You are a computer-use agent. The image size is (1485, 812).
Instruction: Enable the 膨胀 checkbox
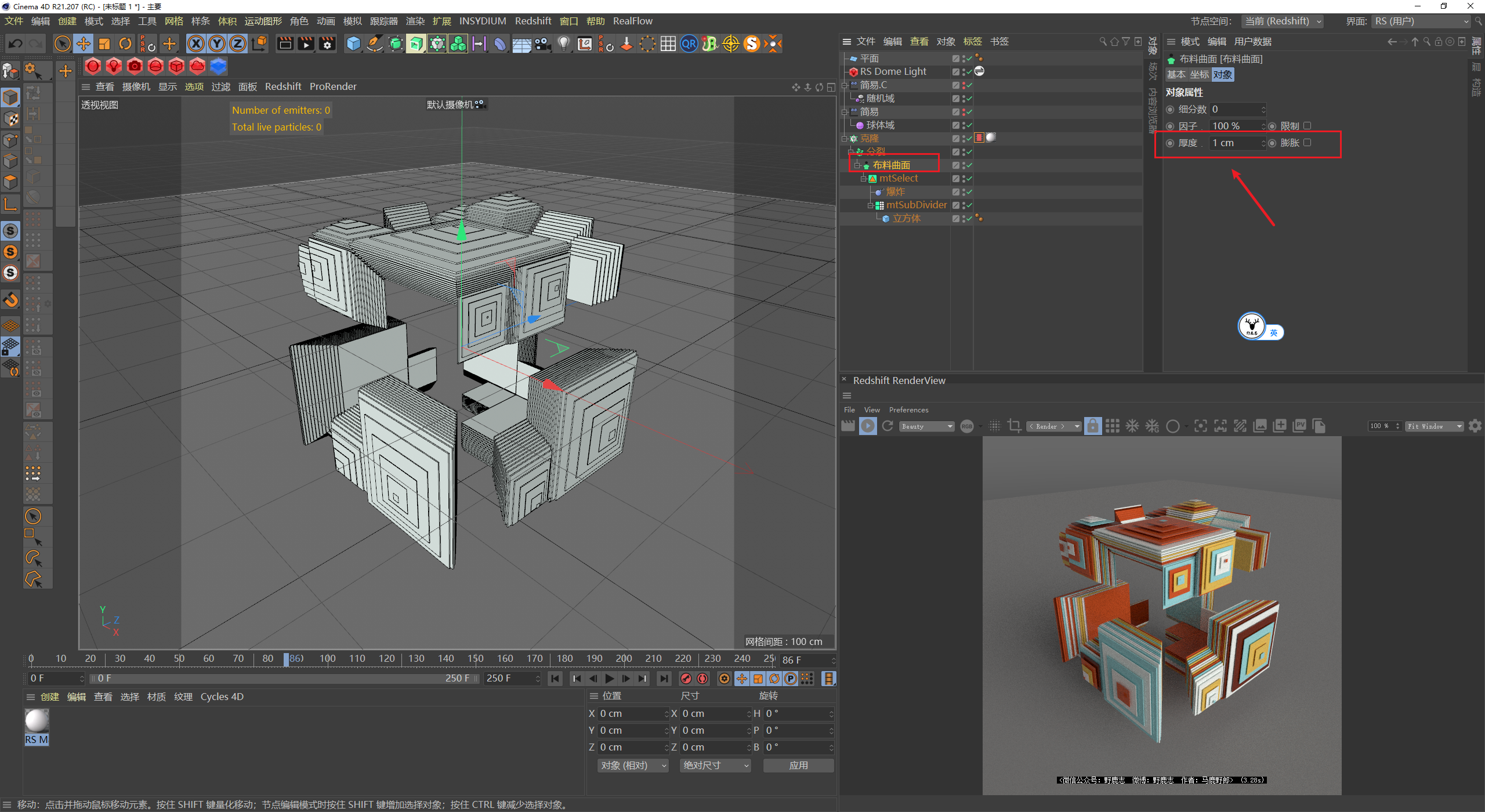click(1307, 143)
